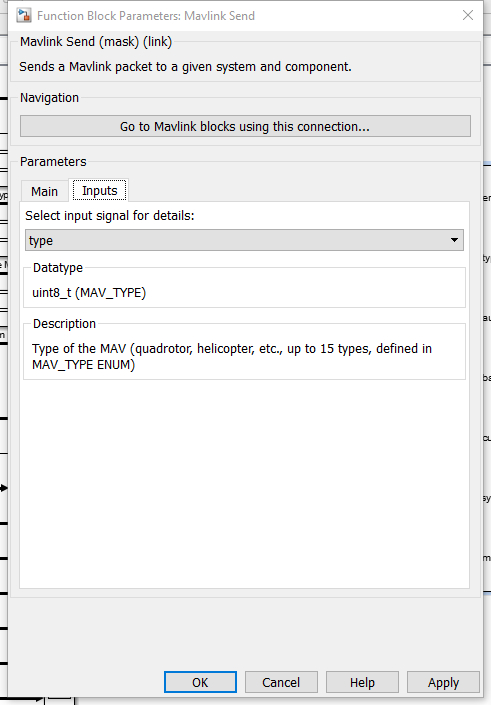The image size is (491, 705).
Task: Open Help for Mavlink Send block
Action: pos(362,682)
